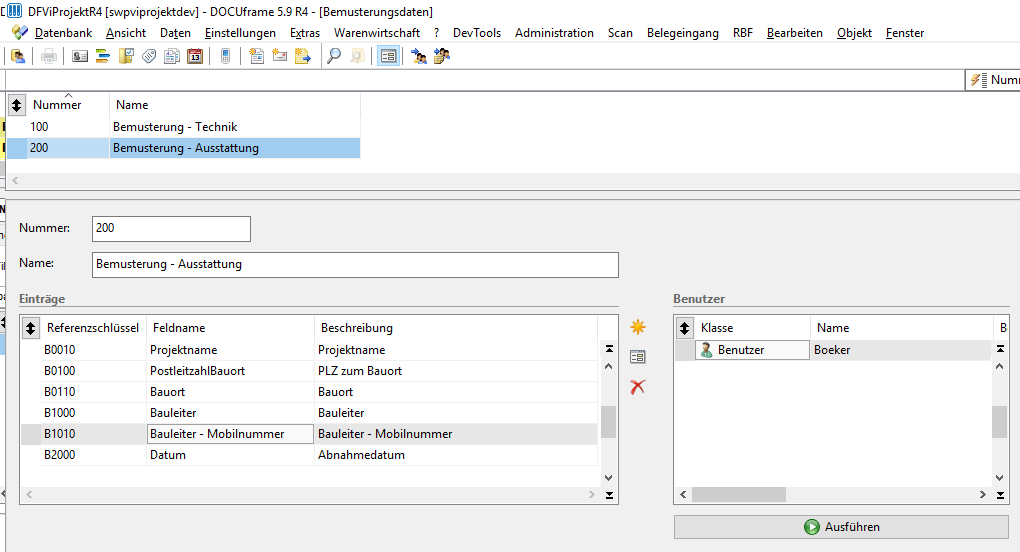
Task: Click the DOCUframe application icon in title bar
Action: 14,11
